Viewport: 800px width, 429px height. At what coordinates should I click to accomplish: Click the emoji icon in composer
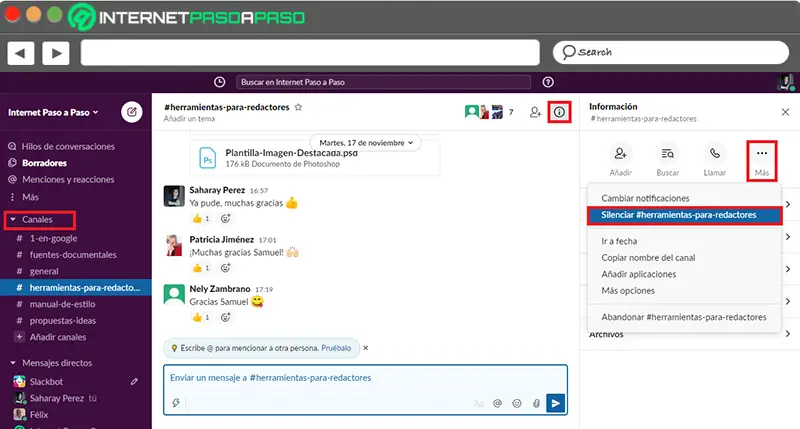click(x=517, y=403)
